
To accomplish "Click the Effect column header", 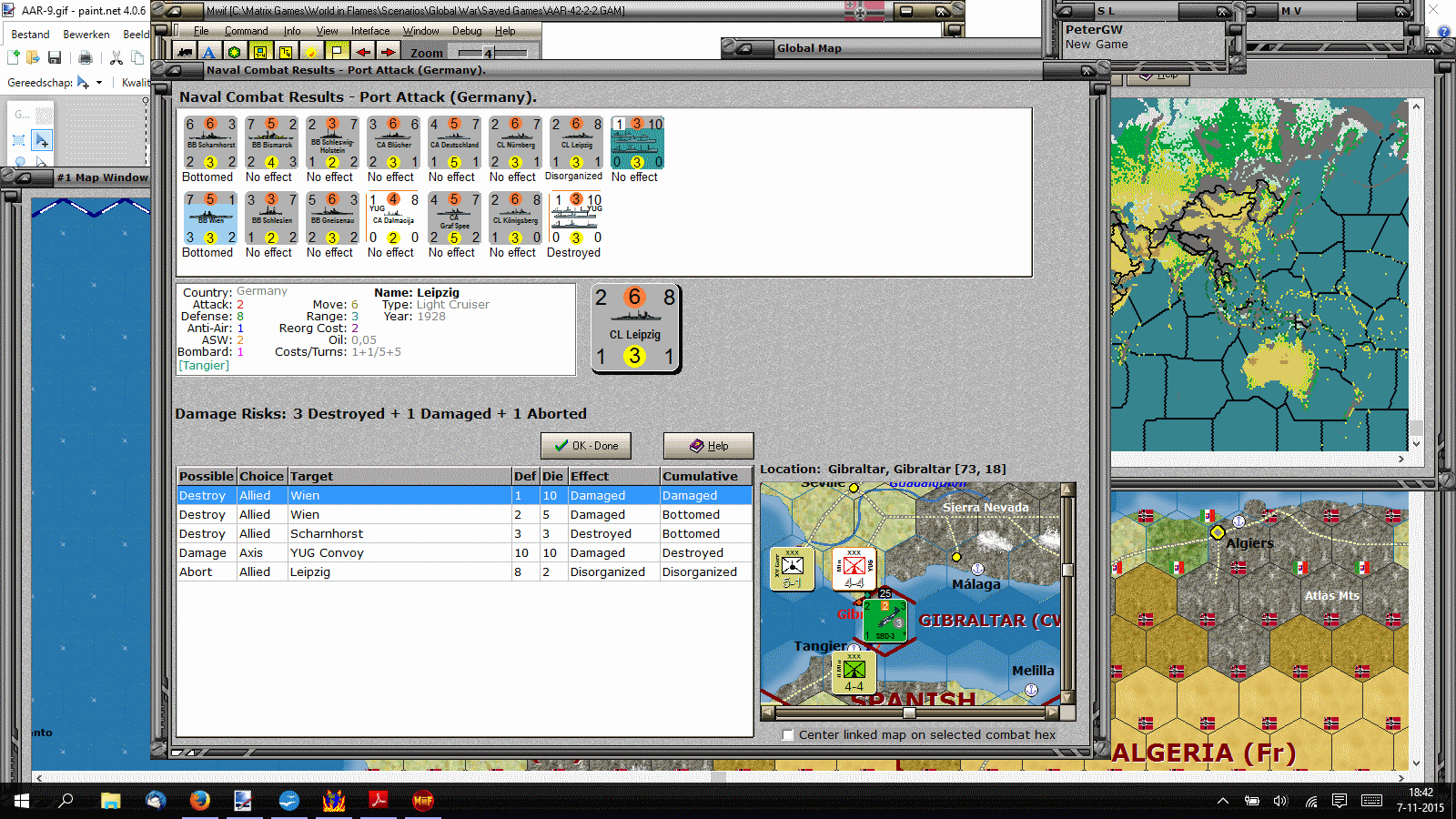I will coord(614,476).
